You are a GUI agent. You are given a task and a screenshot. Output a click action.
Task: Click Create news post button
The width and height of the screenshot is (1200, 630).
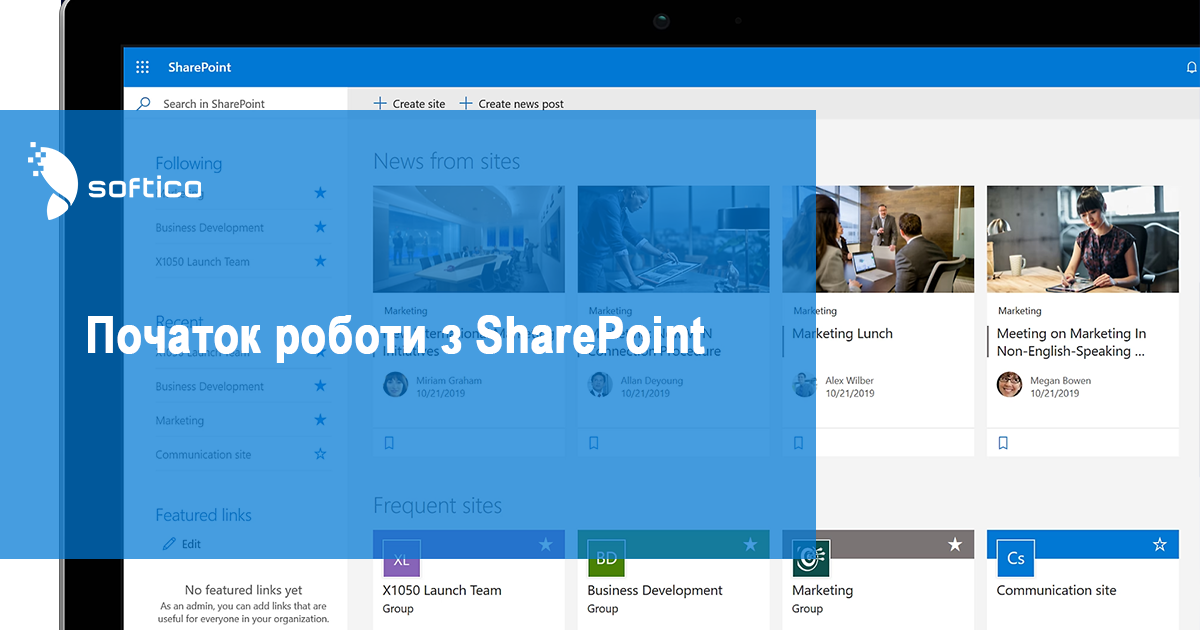(511, 104)
